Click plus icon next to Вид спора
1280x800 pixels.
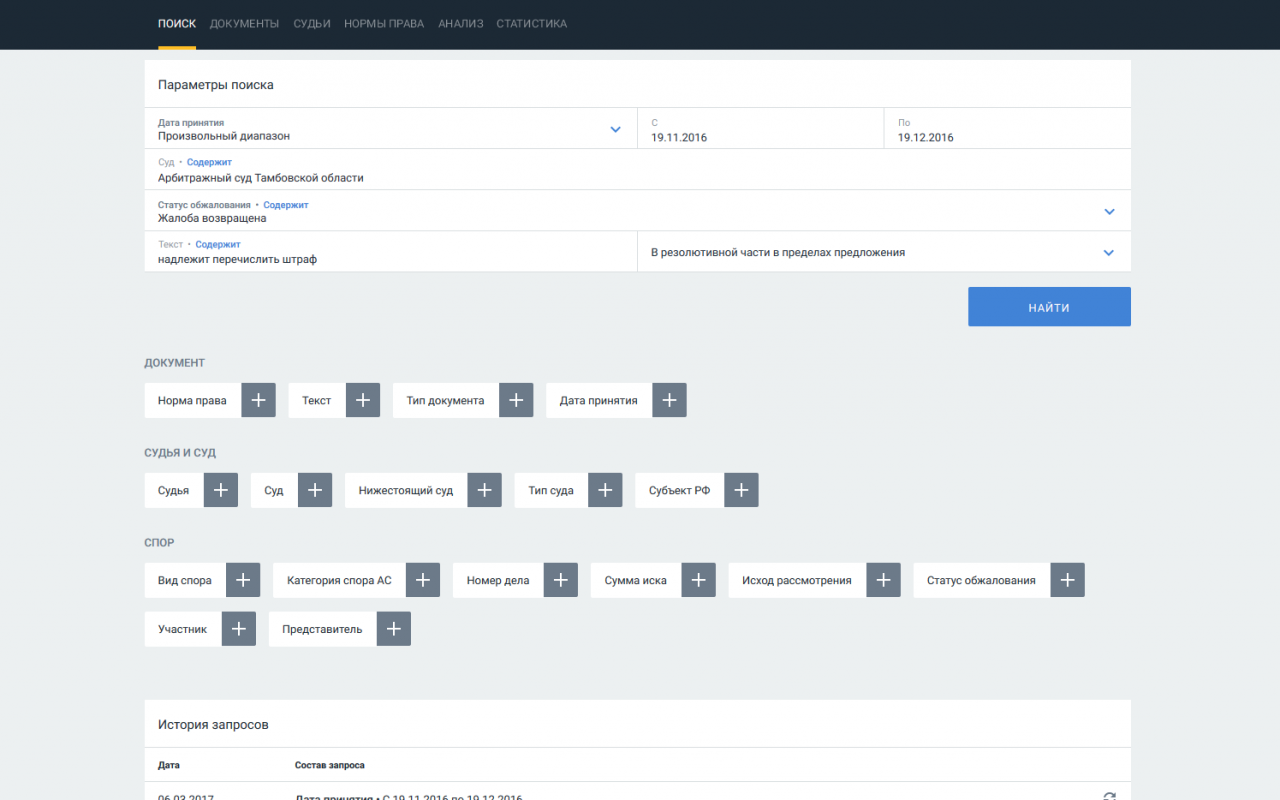[x=243, y=580]
